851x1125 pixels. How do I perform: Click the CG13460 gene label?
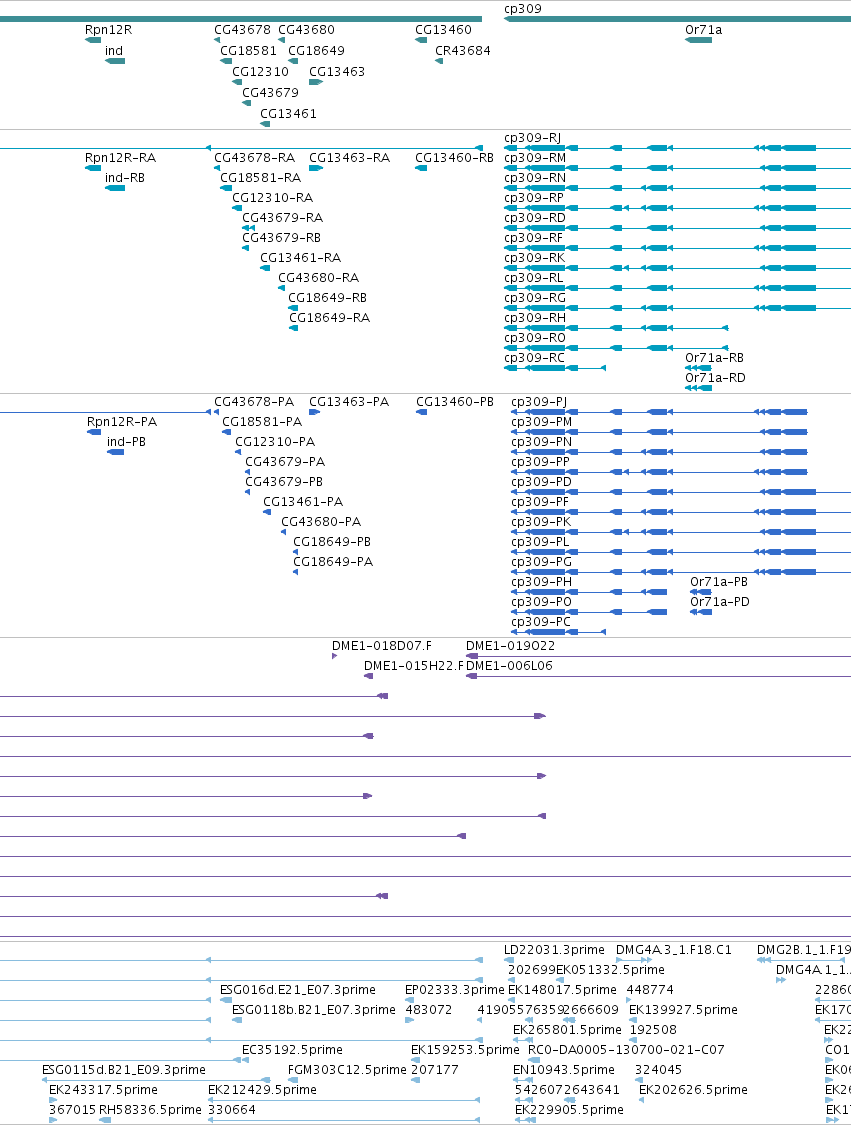tap(443, 30)
